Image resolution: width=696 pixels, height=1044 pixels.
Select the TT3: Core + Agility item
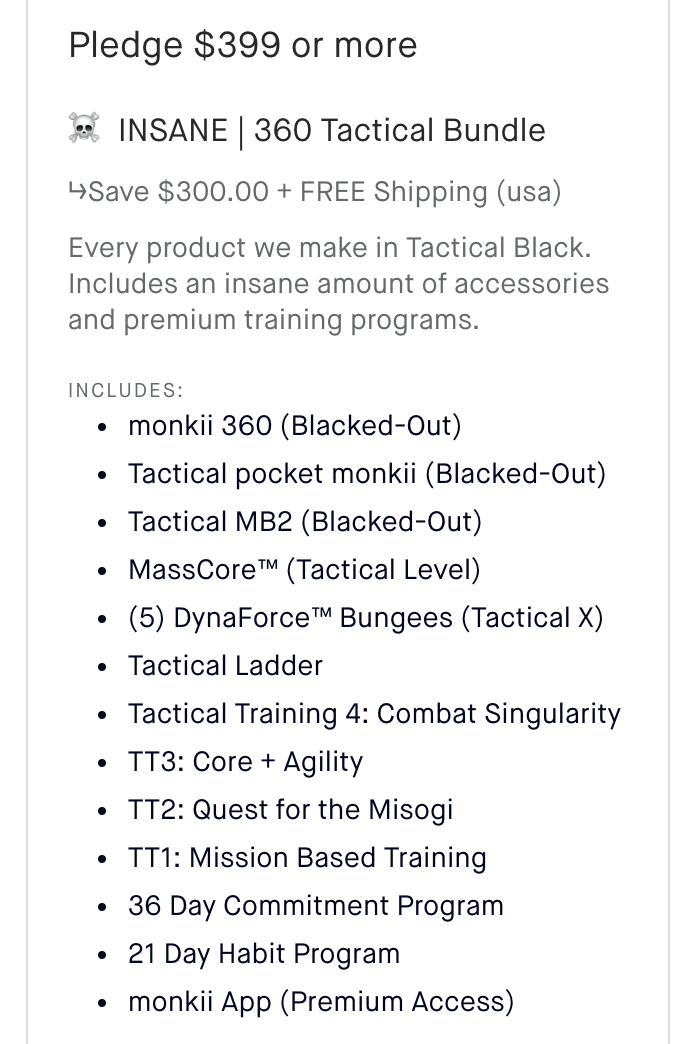tap(246, 762)
